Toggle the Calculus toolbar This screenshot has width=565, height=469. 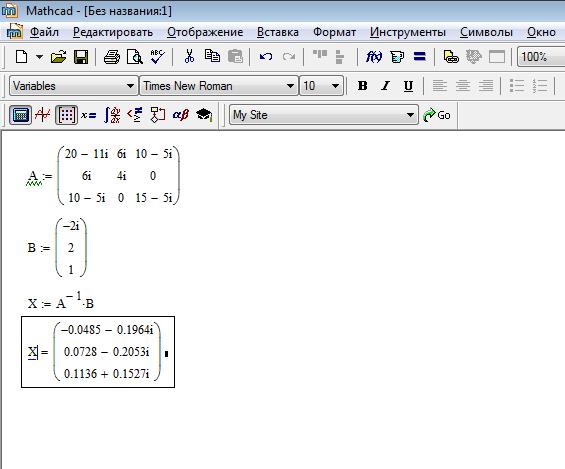(x=112, y=115)
